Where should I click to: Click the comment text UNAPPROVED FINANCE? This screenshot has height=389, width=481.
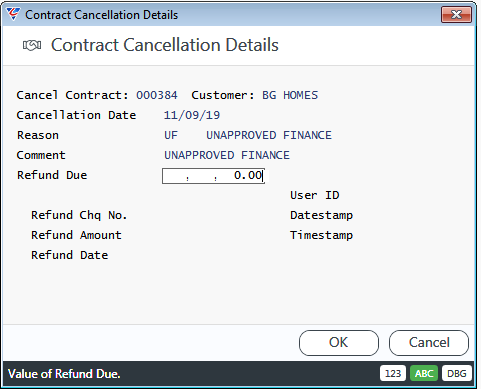pyautogui.click(x=227, y=155)
